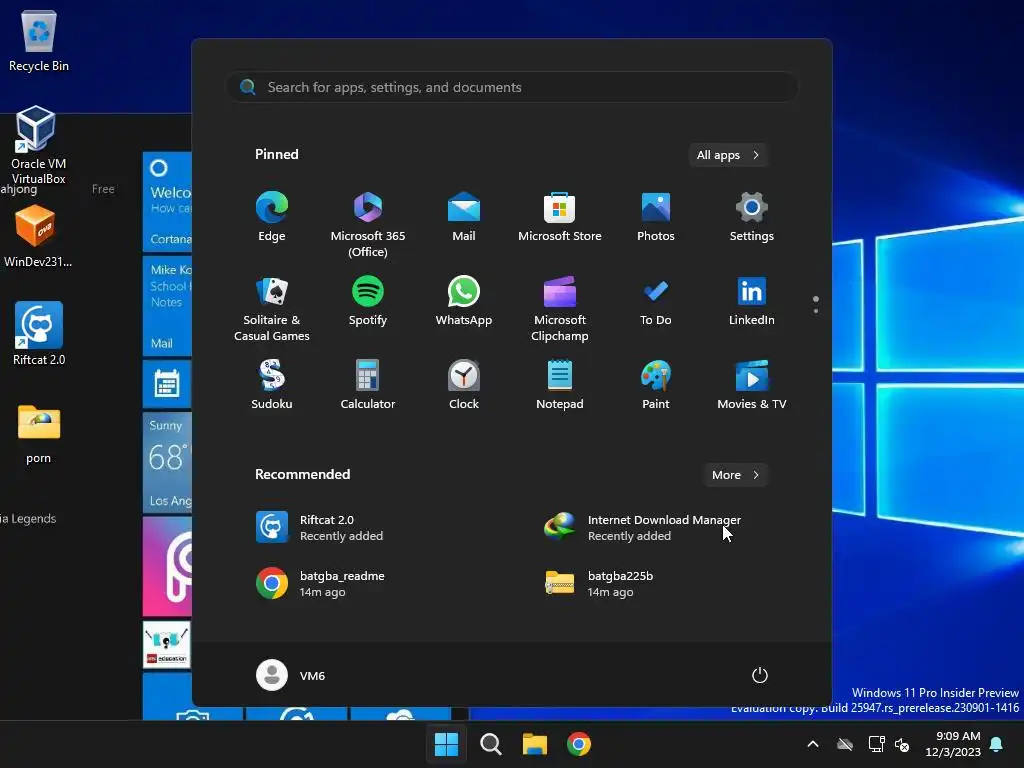Launch LinkedIn

coord(752,302)
